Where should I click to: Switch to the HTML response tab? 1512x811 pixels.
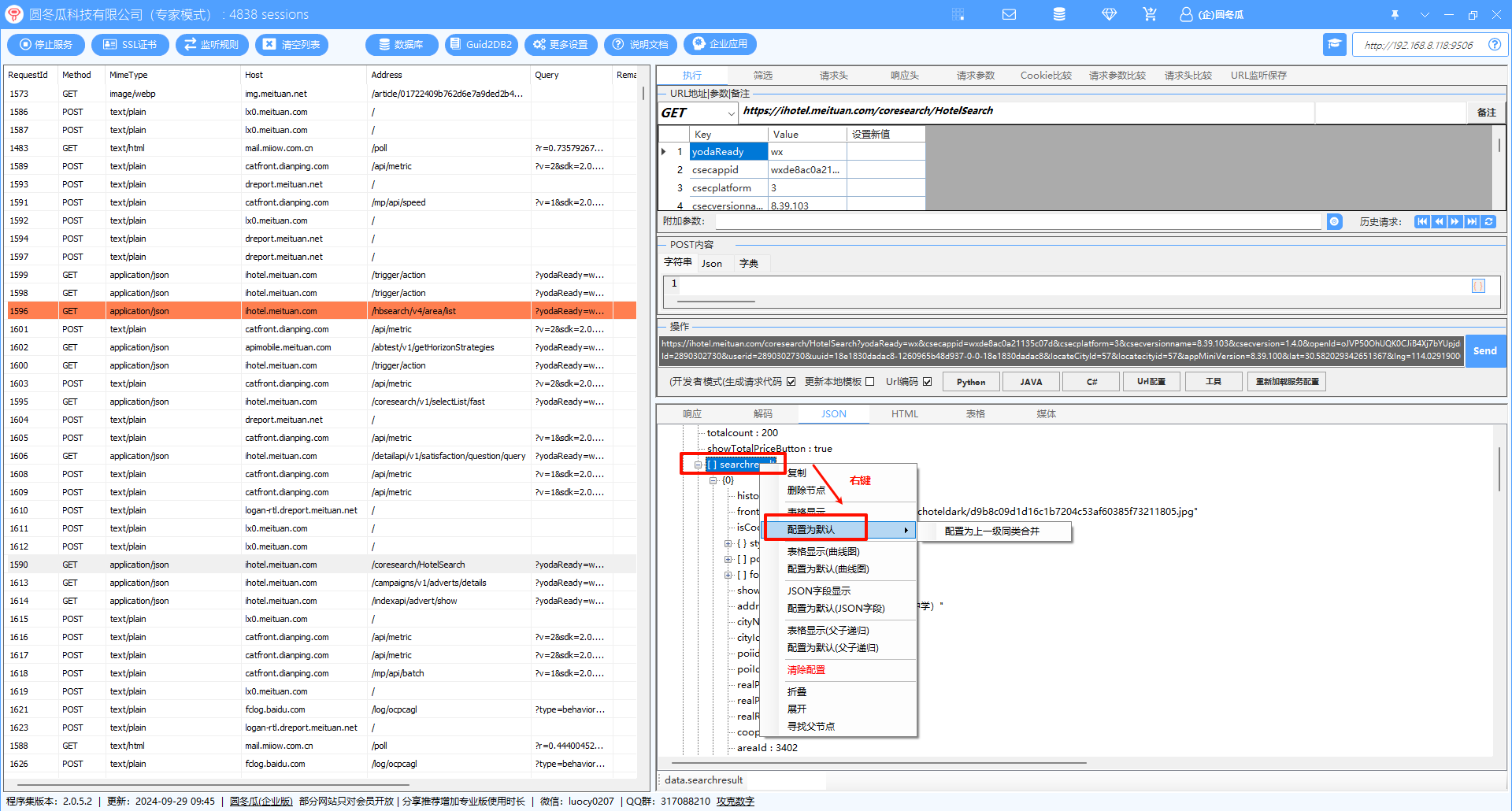tap(904, 414)
